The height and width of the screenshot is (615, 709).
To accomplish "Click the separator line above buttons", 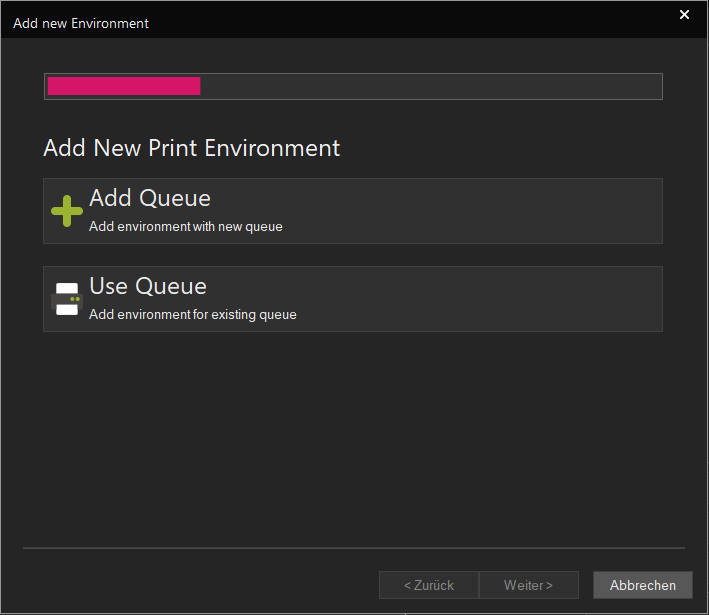I will point(354,548).
